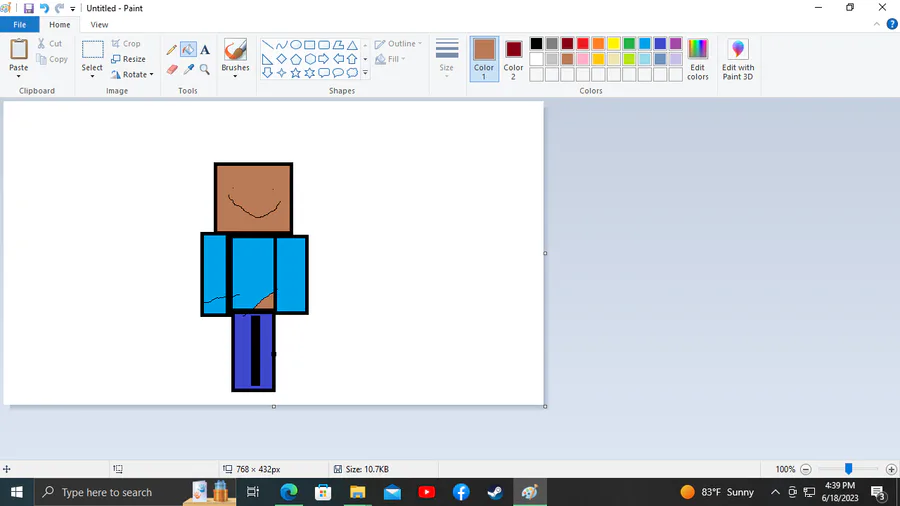Switch to the View tab
900x506 pixels.
[99, 25]
